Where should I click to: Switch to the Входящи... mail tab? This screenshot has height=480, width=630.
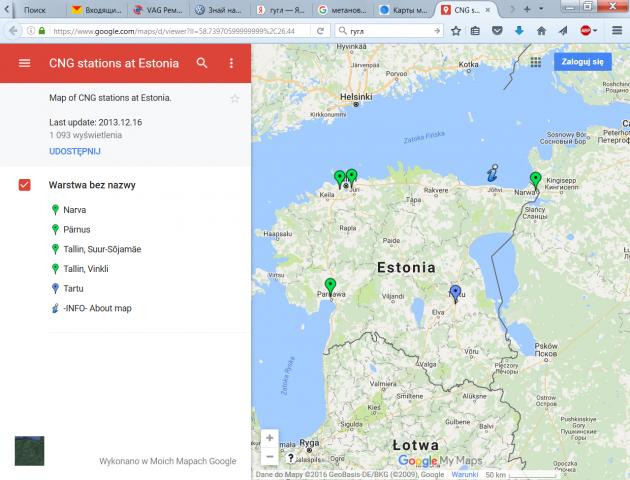98,10
